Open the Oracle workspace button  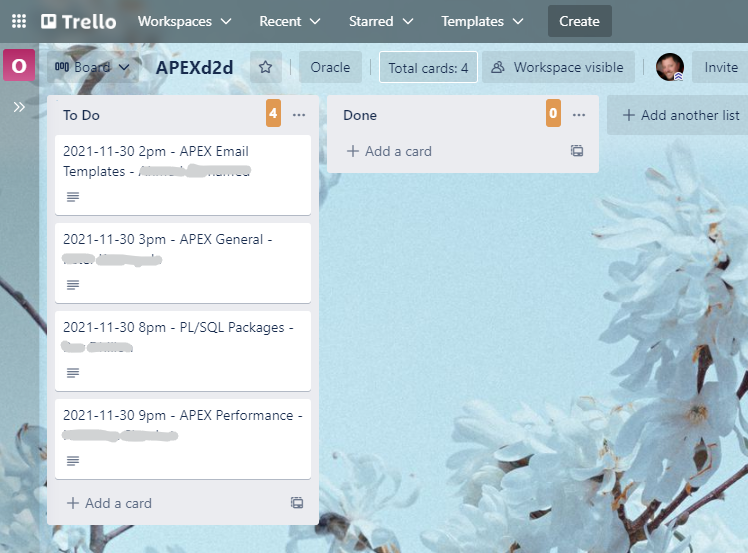330,67
